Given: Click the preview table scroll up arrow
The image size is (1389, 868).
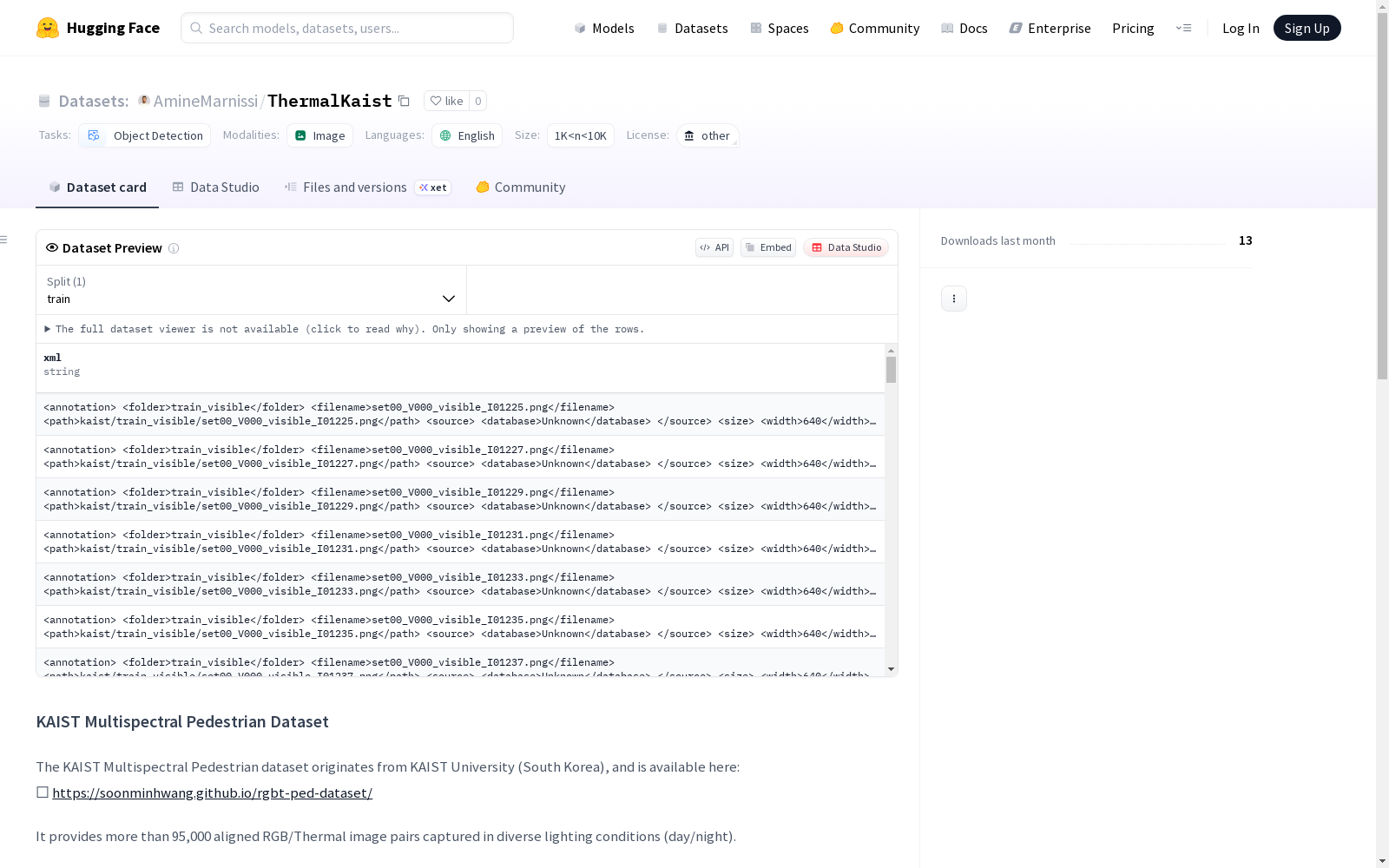Looking at the screenshot, I should point(891,351).
